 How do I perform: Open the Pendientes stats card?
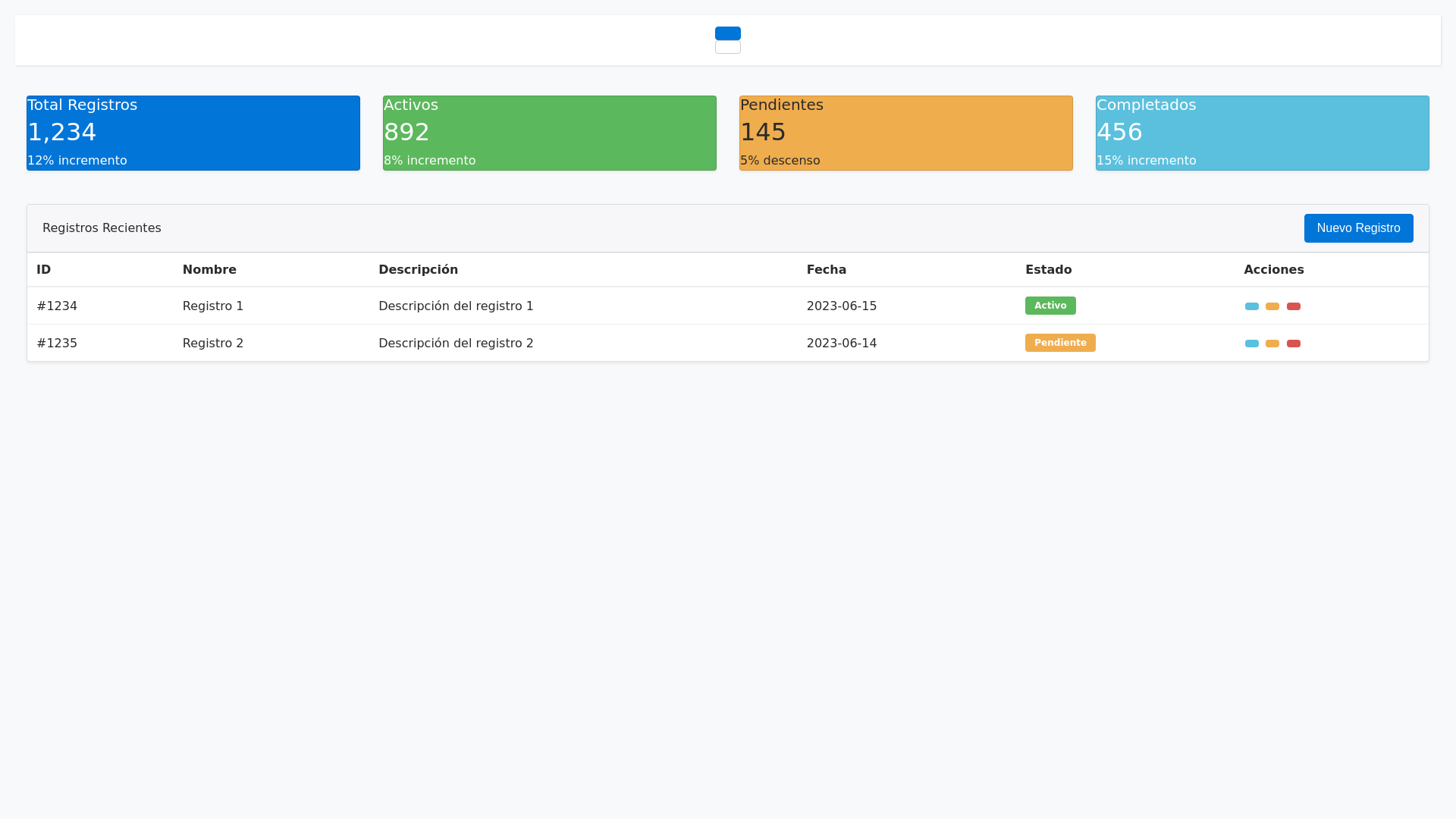coord(906,133)
